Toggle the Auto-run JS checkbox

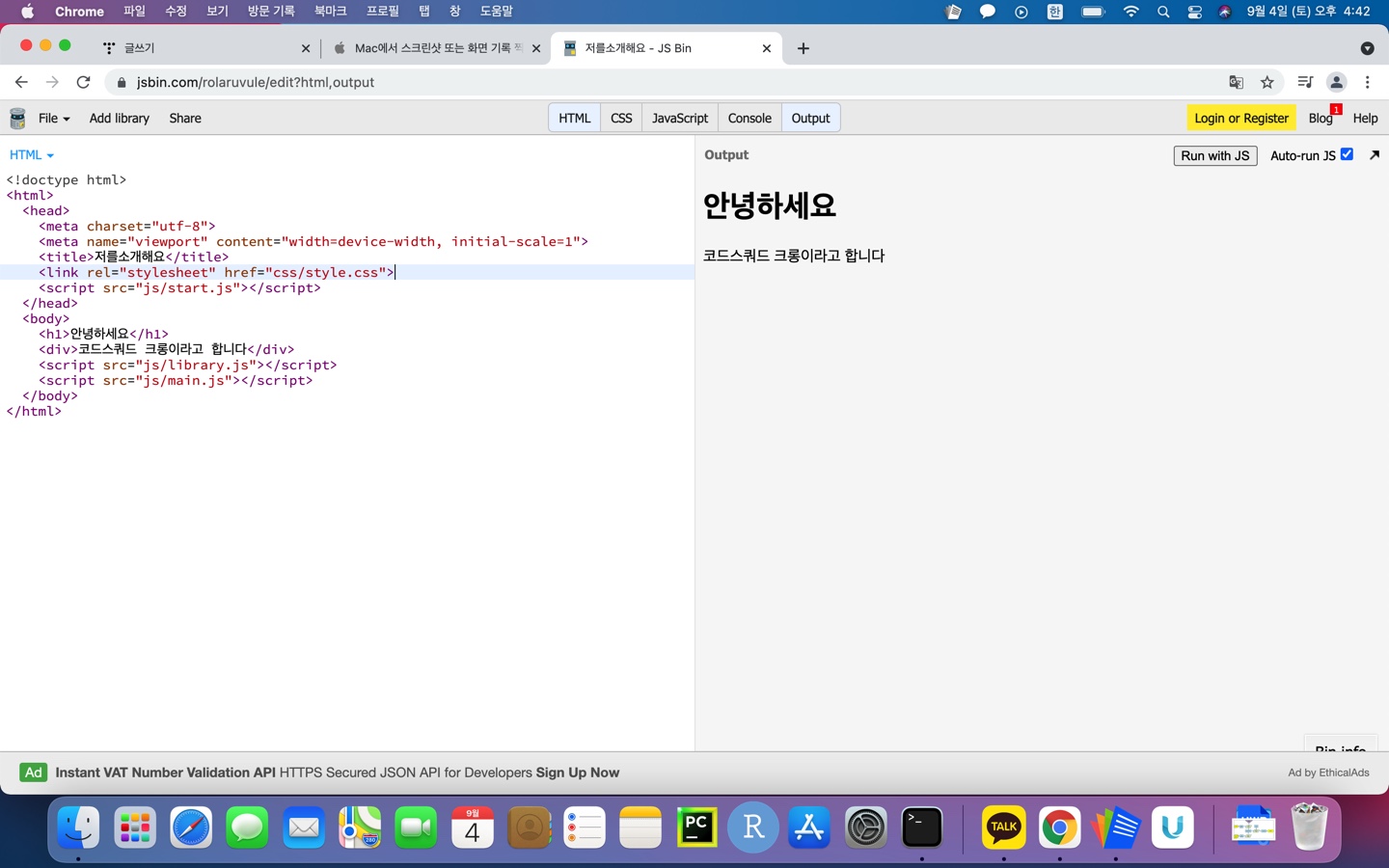coord(1347,154)
